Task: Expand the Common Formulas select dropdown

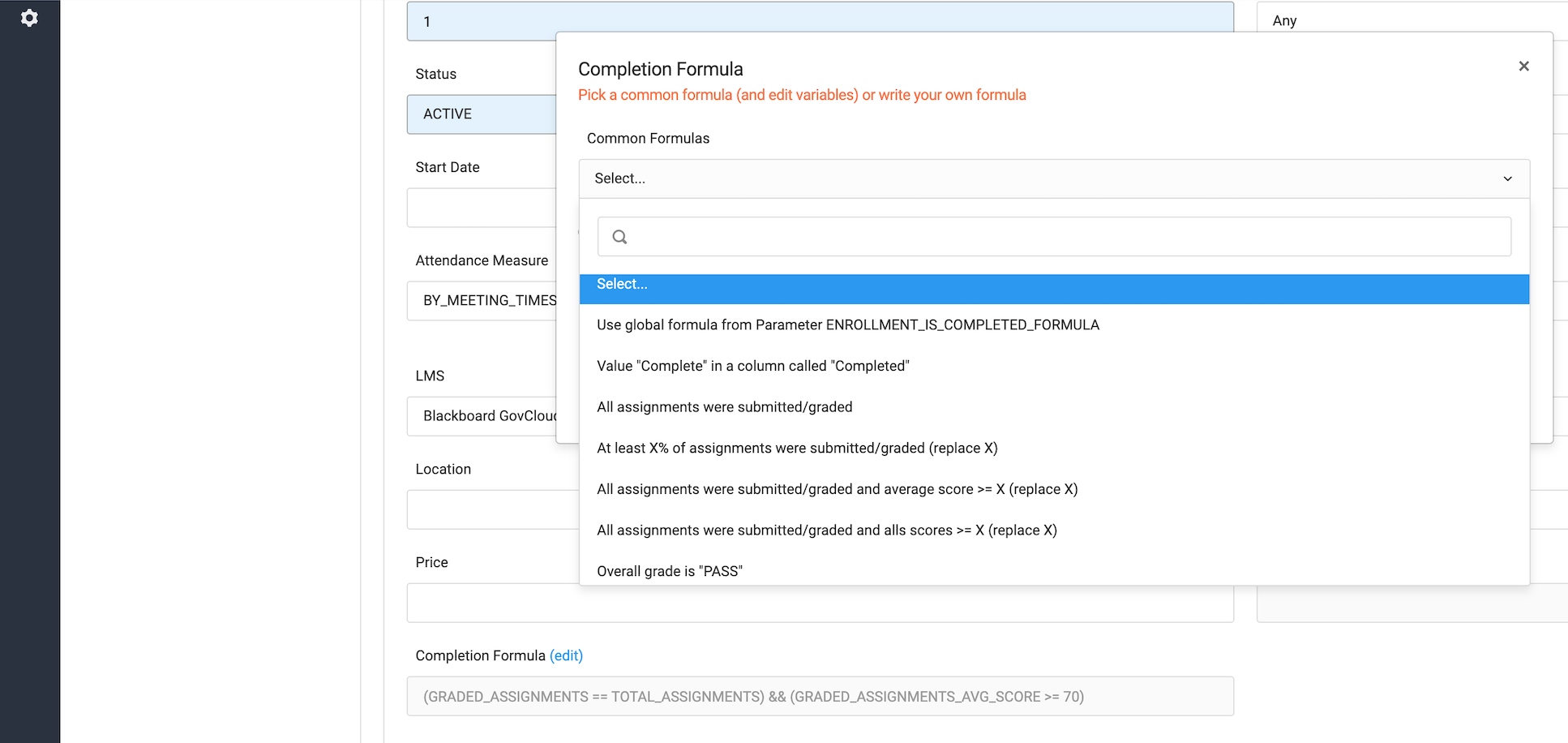Action: [1053, 178]
